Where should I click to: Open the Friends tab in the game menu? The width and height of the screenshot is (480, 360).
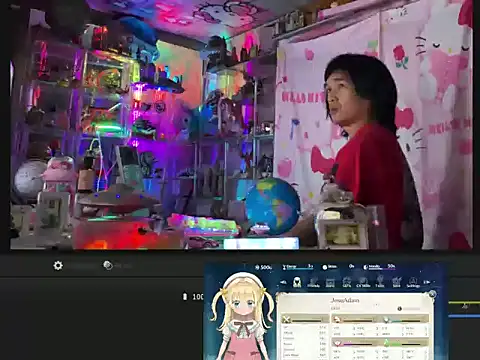coord(313,282)
